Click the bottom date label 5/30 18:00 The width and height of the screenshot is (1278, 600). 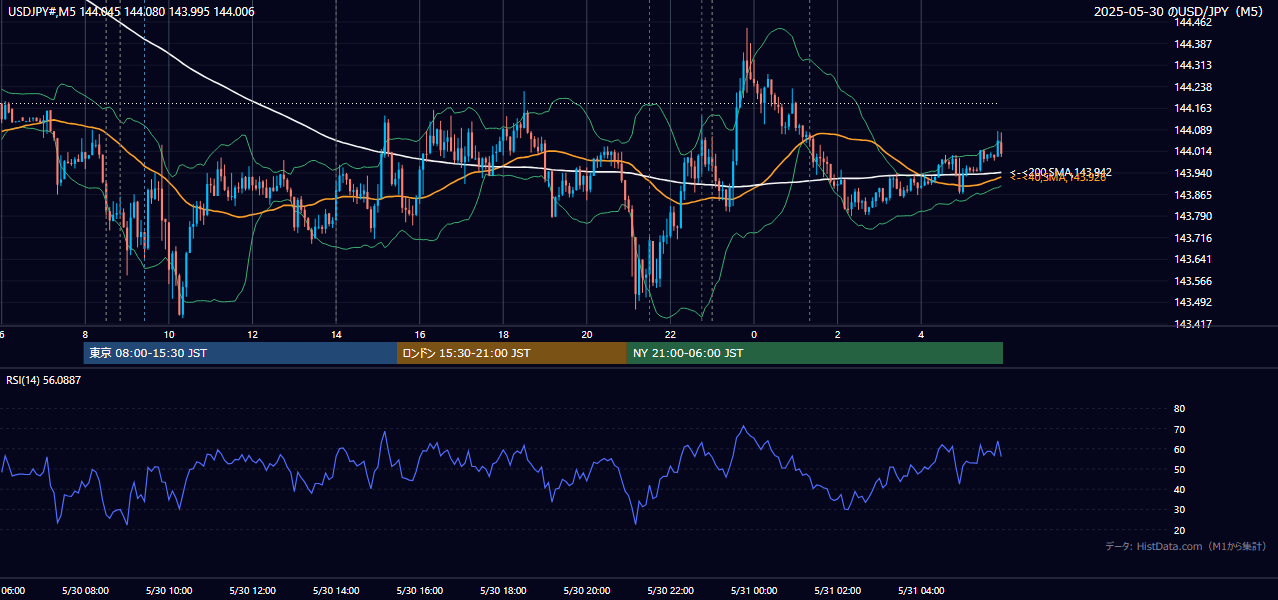coord(504,591)
